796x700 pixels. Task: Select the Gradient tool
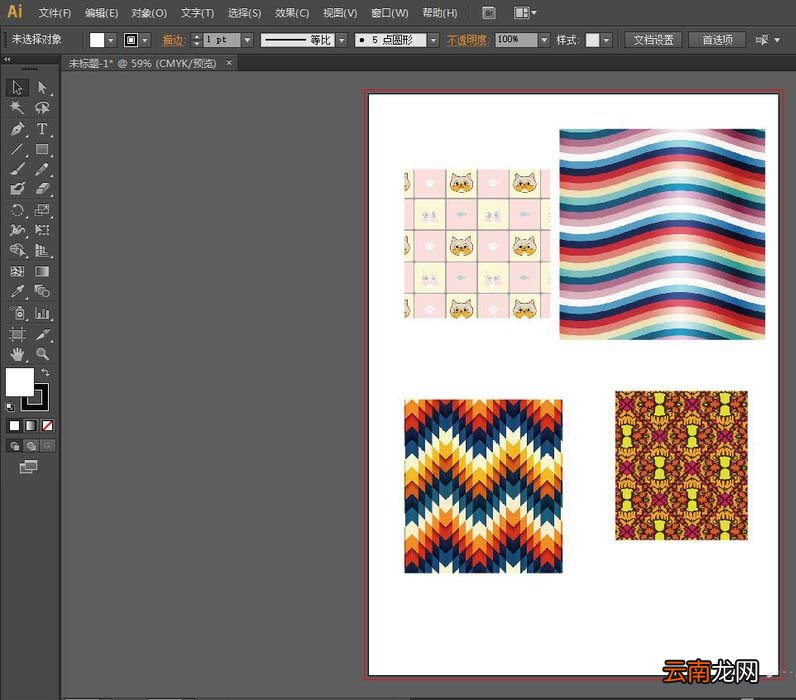[x=42, y=271]
